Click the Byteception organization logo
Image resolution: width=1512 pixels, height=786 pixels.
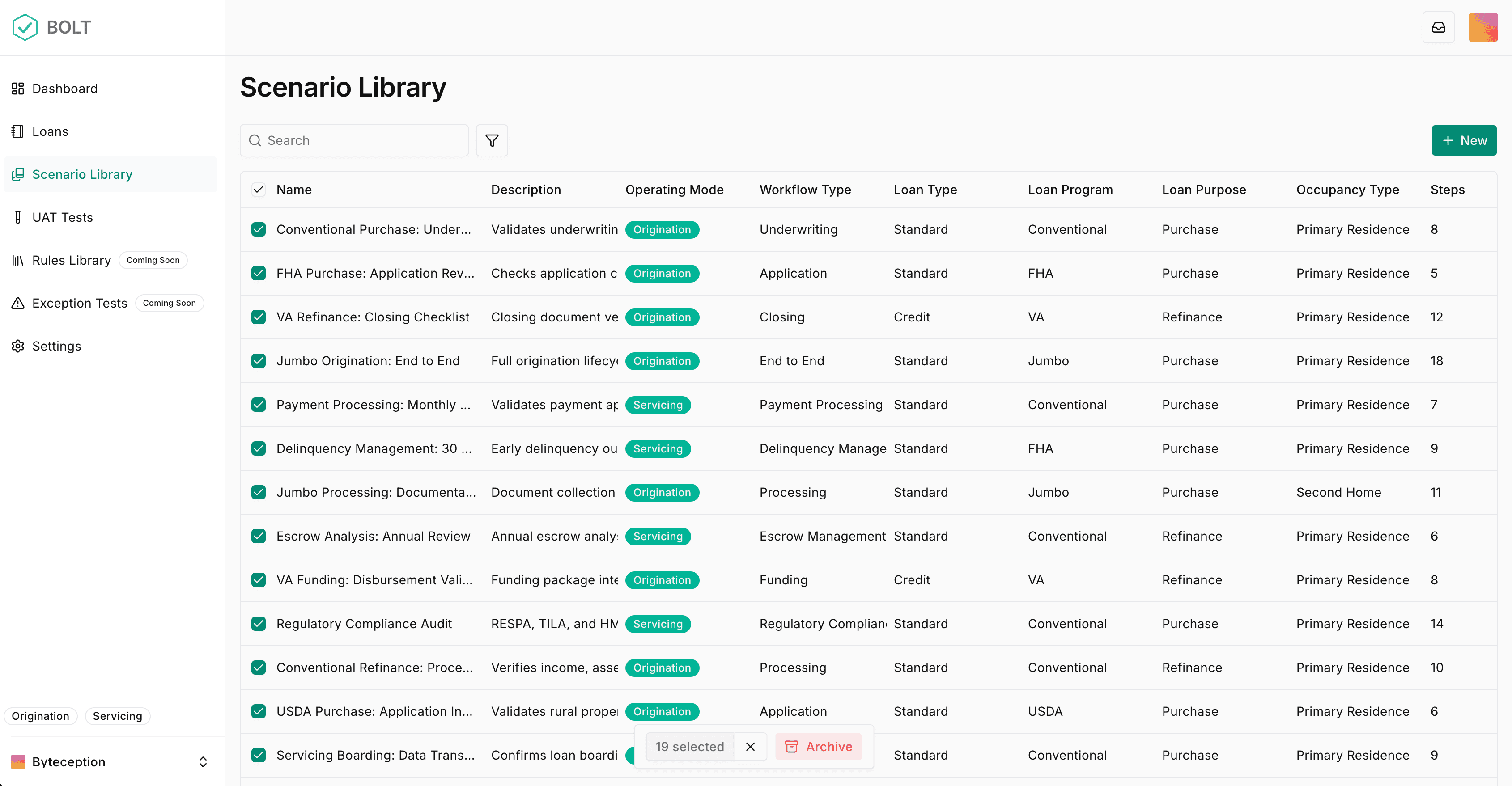pyautogui.click(x=17, y=761)
